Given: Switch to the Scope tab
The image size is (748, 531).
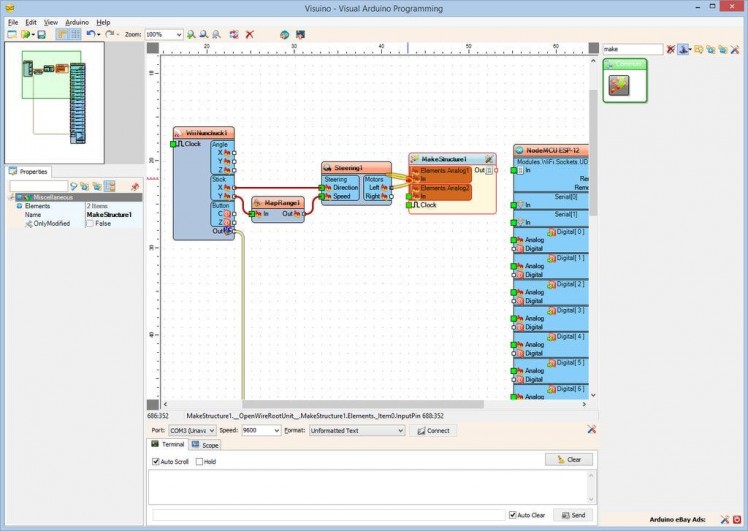Looking at the screenshot, I should pyautogui.click(x=206, y=444).
